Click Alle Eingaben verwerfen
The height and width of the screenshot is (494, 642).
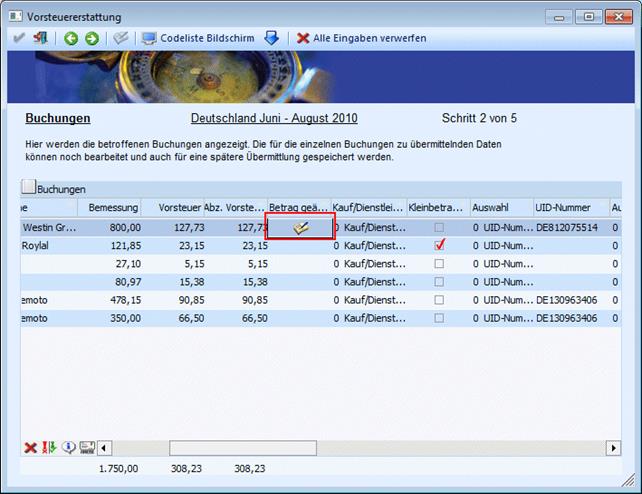(x=361, y=38)
